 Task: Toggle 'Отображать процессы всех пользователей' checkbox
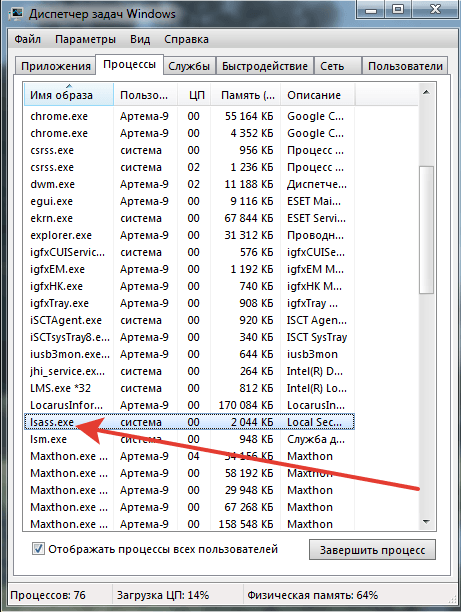point(38,549)
